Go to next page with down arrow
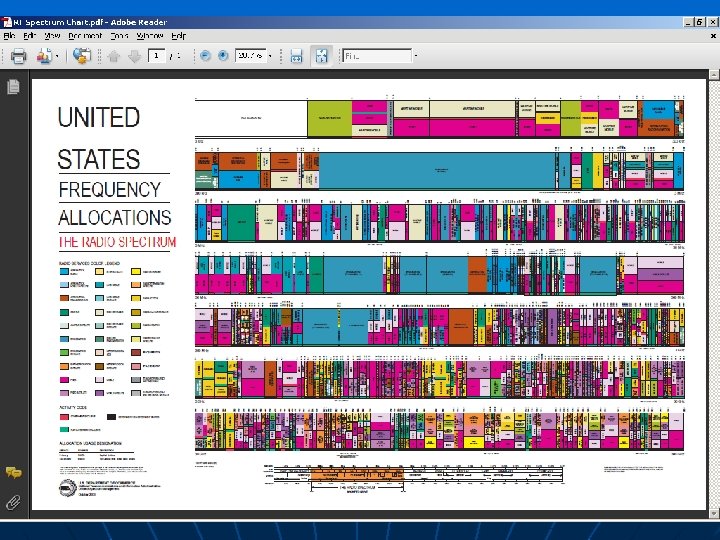The height and width of the screenshot is (540, 720). click(135, 56)
